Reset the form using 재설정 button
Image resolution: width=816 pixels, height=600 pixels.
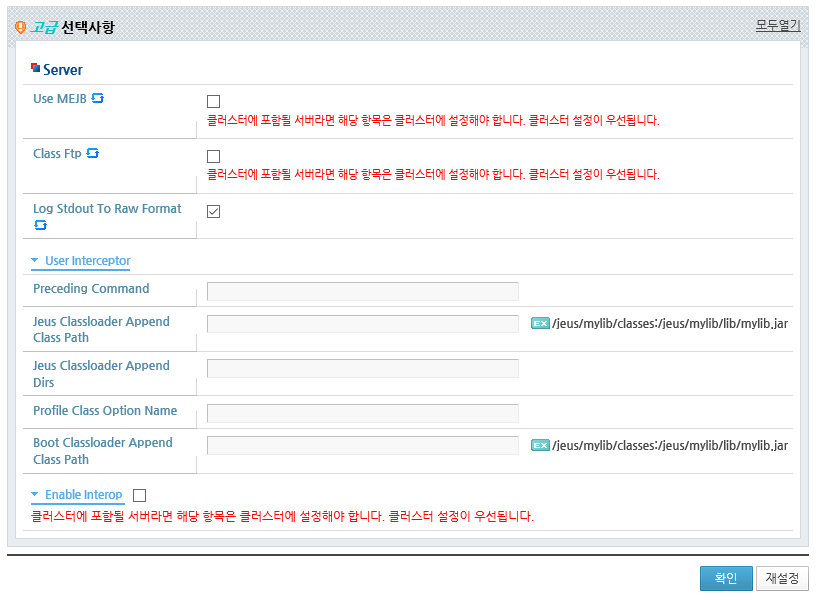782,578
